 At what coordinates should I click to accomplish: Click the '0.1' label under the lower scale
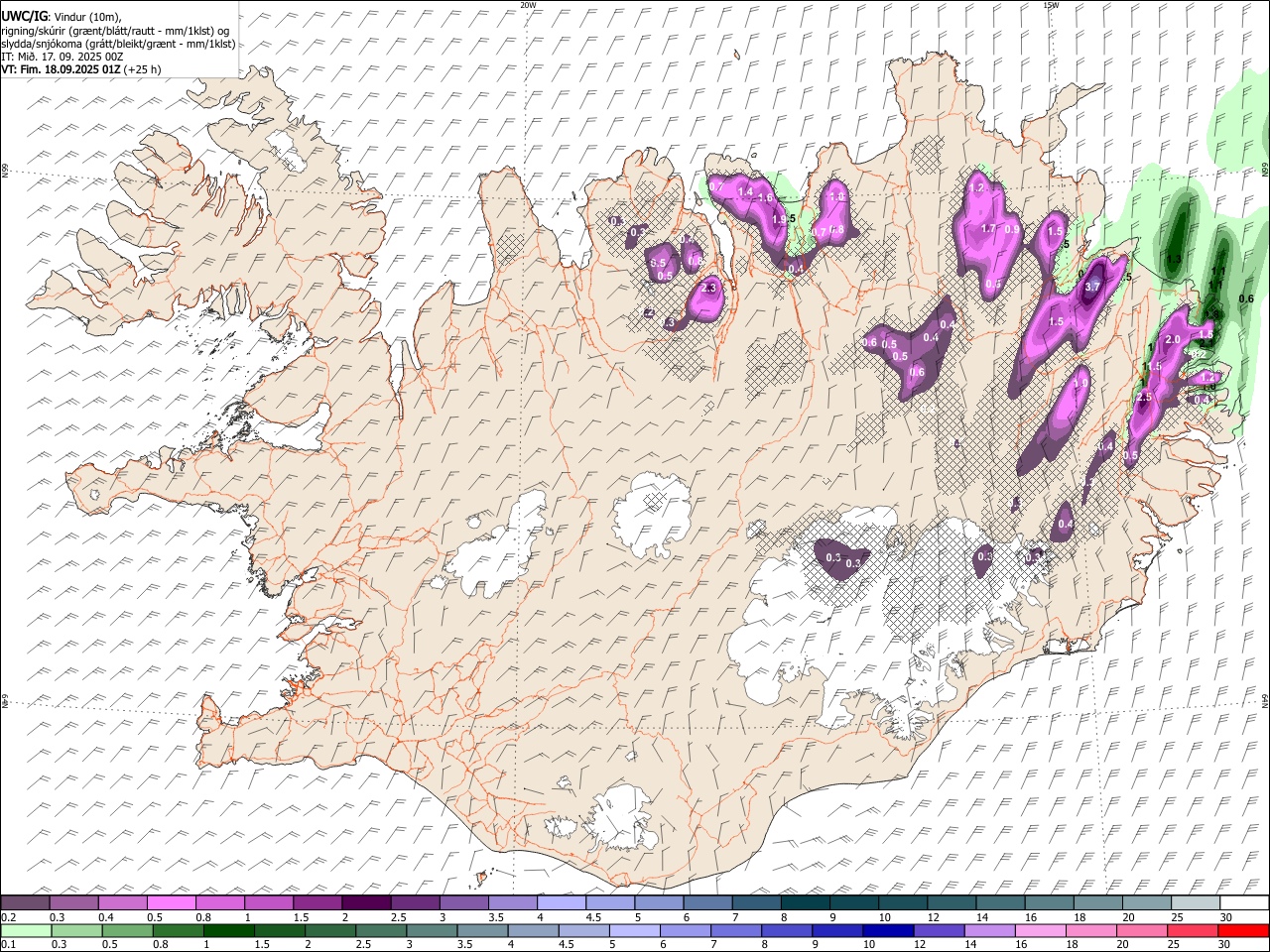coord(8,945)
